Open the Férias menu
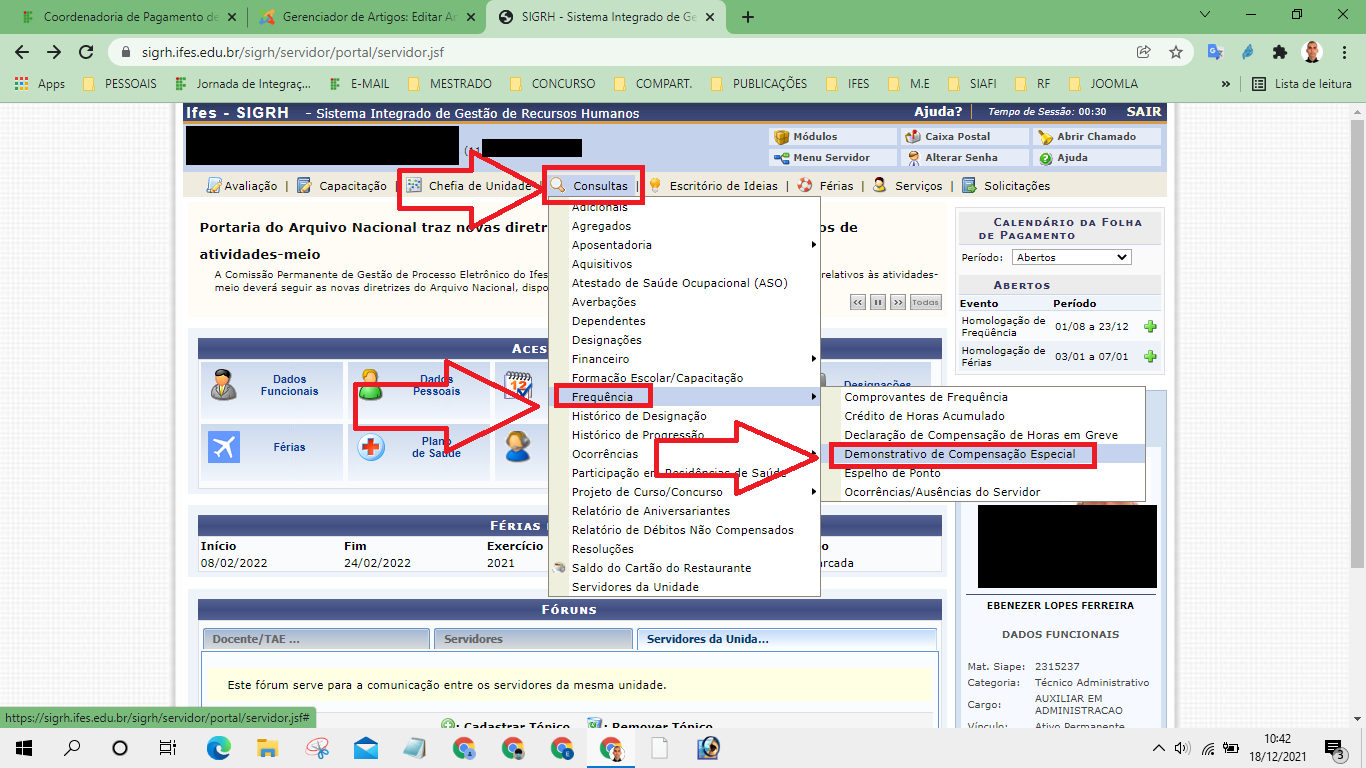Screen dimensions: 1366x768 click(825, 186)
